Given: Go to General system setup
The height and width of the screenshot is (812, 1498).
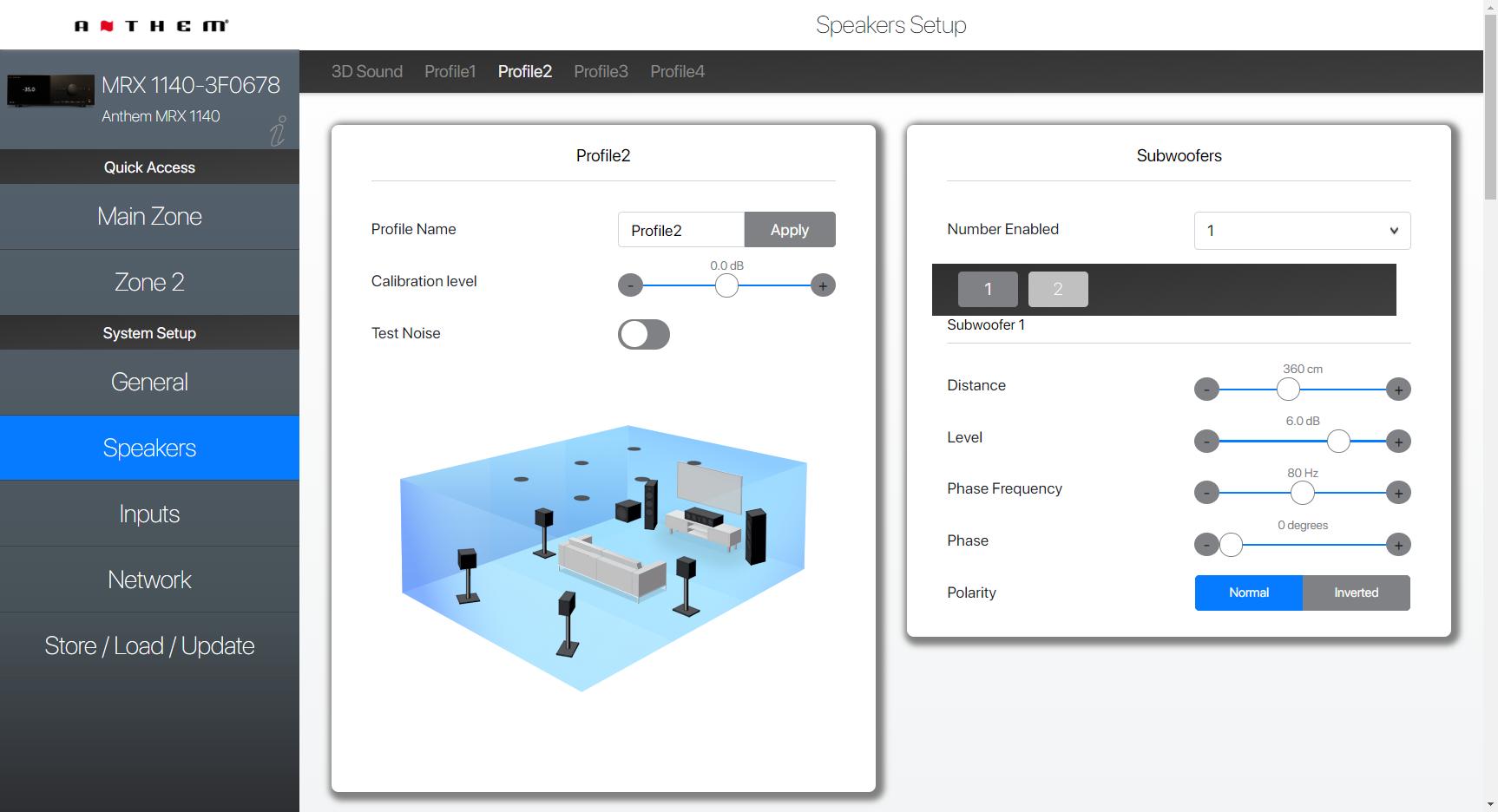Looking at the screenshot, I should [149, 383].
